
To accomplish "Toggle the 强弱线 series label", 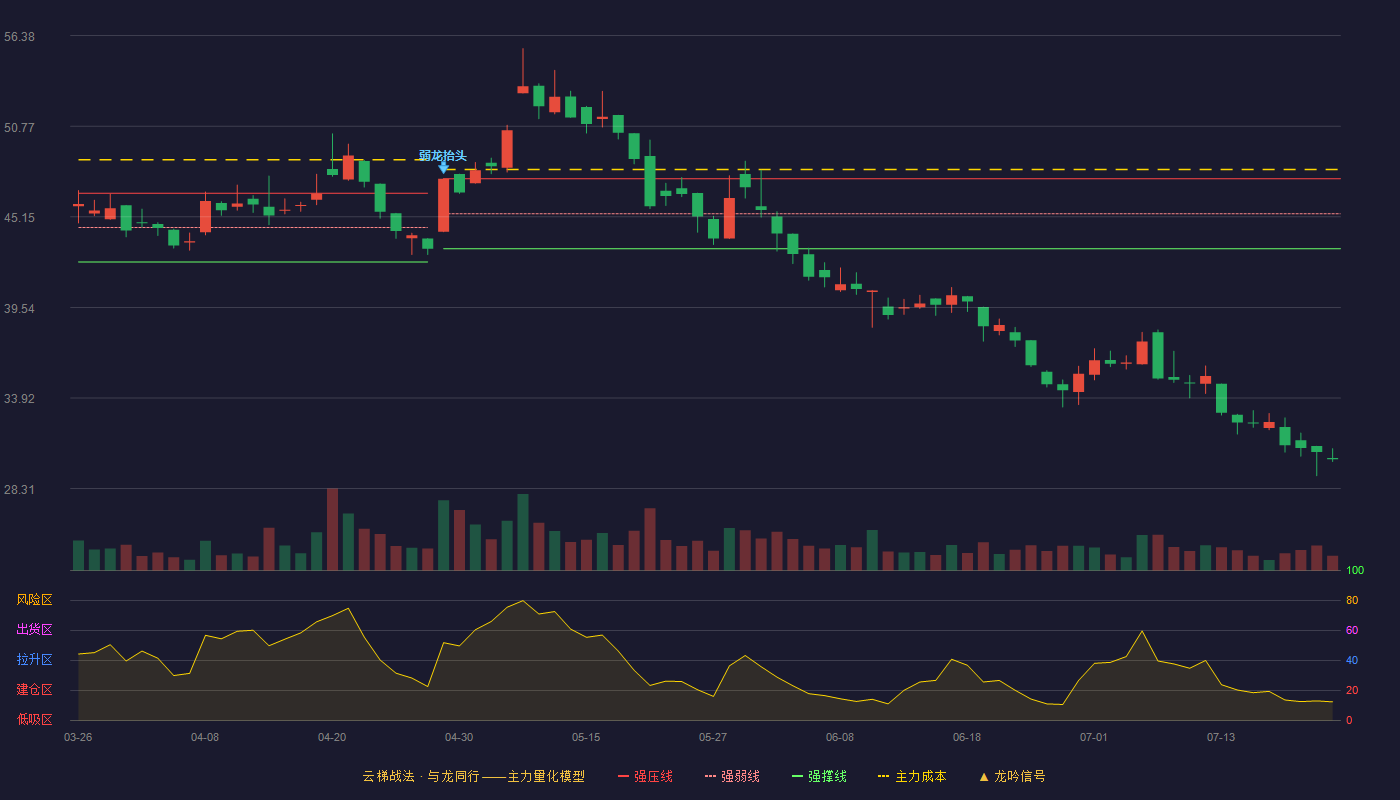I will pyautogui.click(x=741, y=777).
